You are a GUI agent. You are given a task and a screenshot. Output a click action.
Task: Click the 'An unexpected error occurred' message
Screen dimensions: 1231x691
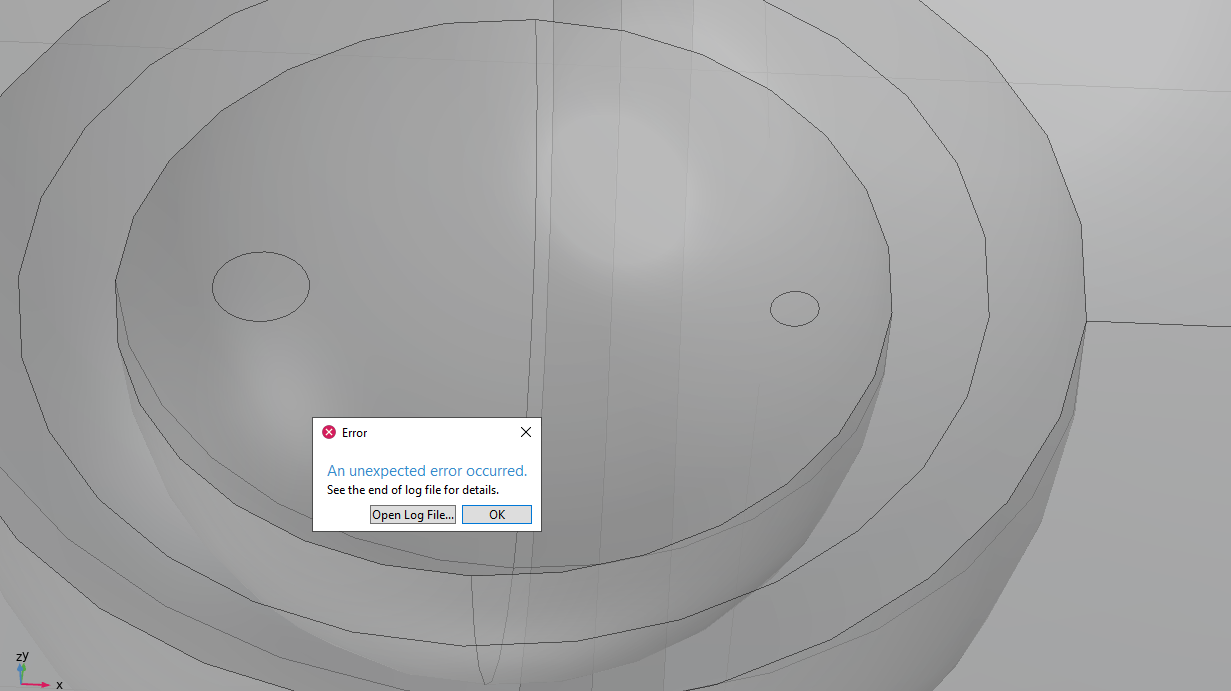click(x=427, y=471)
